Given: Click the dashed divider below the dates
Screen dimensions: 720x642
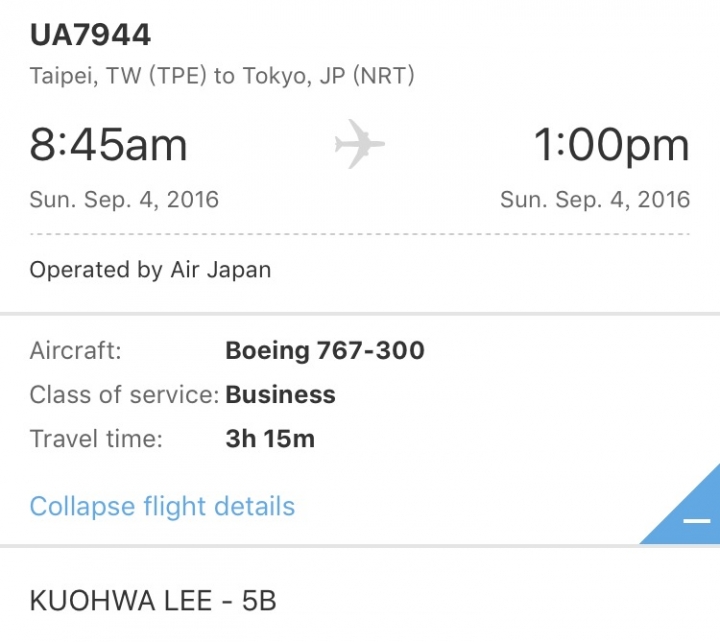Looking at the screenshot, I should tap(360, 234).
